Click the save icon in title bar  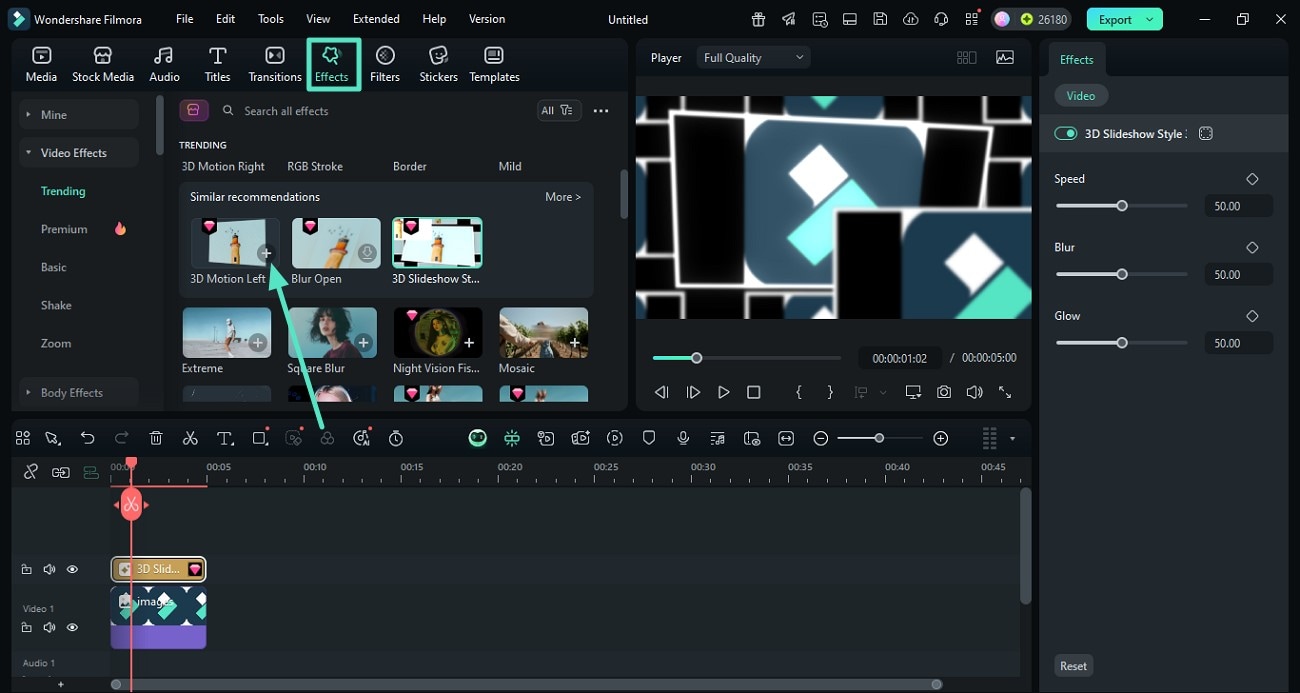point(880,19)
